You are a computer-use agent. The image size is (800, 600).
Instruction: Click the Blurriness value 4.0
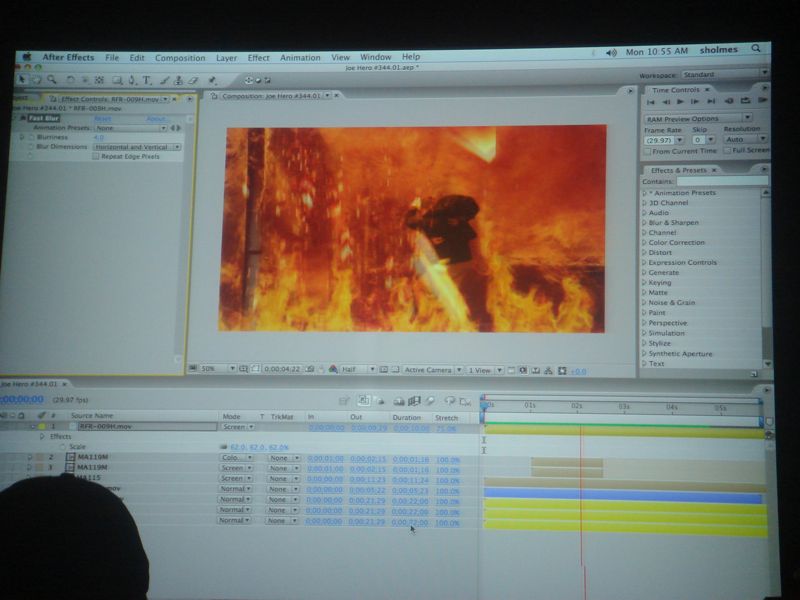(x=98, y=138)
